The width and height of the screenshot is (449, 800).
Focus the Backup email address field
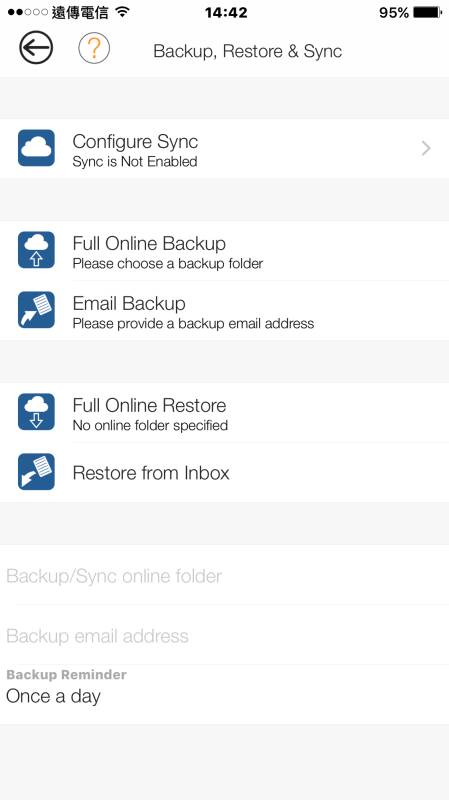click(224, 635)
